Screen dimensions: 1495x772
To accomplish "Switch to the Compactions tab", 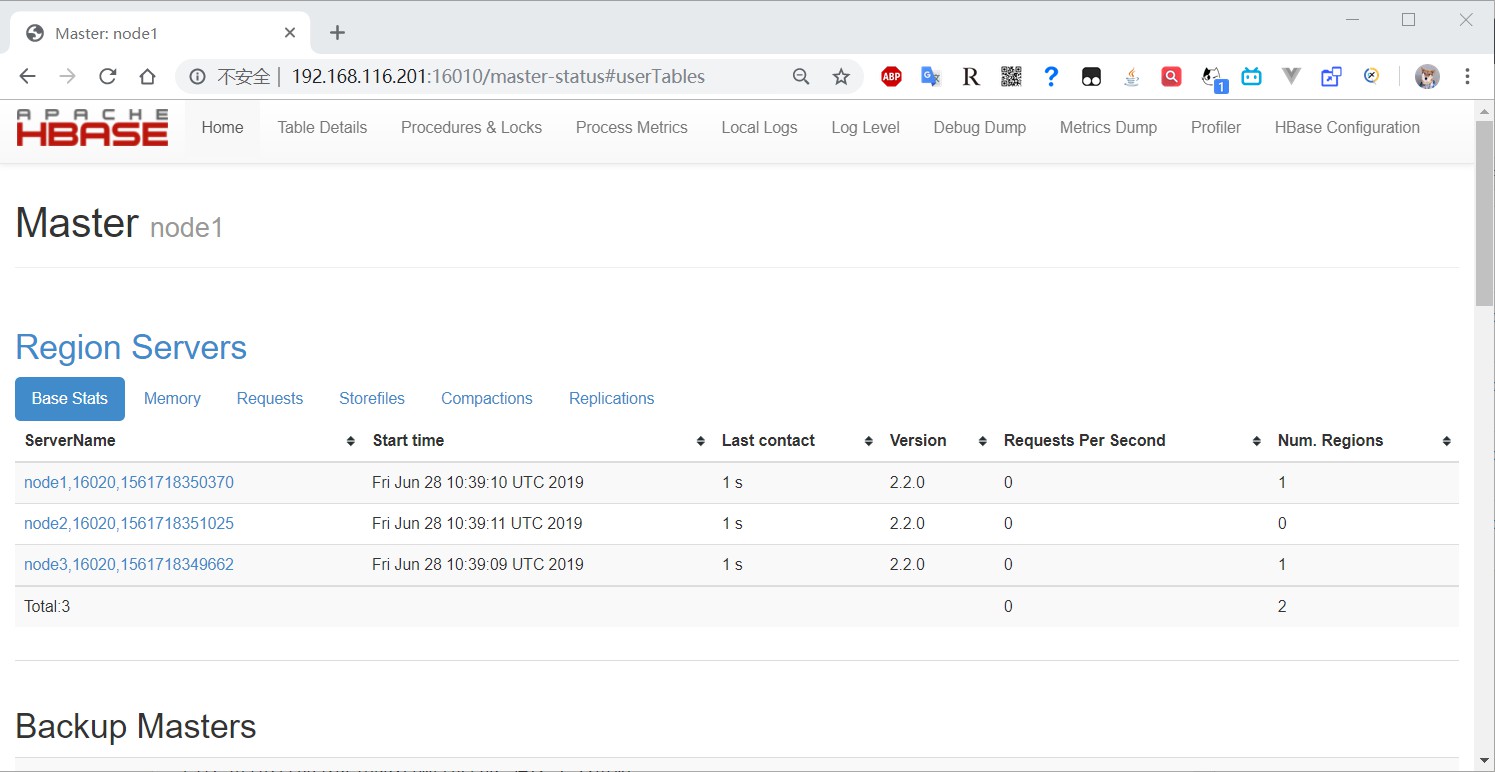I will (x=487, y=398).
